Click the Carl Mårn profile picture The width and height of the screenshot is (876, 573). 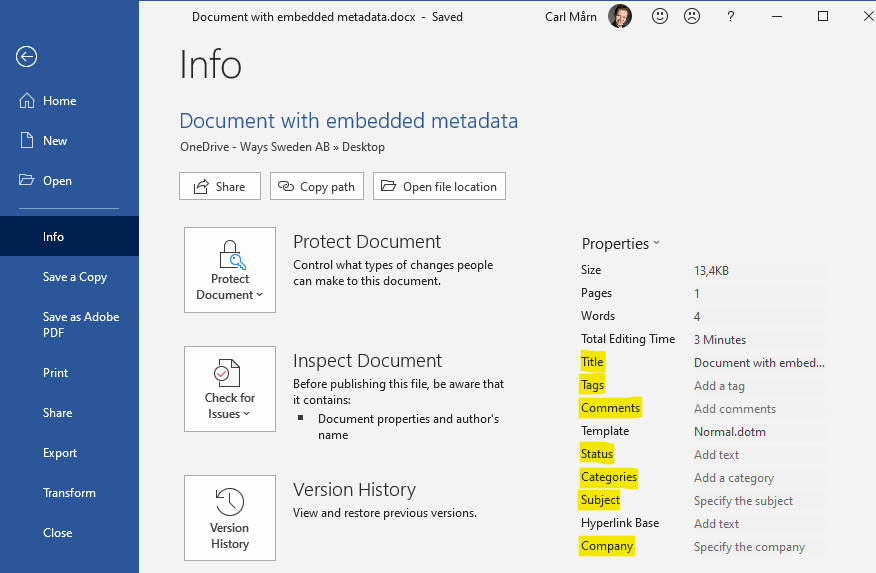(x=620, y=16)
